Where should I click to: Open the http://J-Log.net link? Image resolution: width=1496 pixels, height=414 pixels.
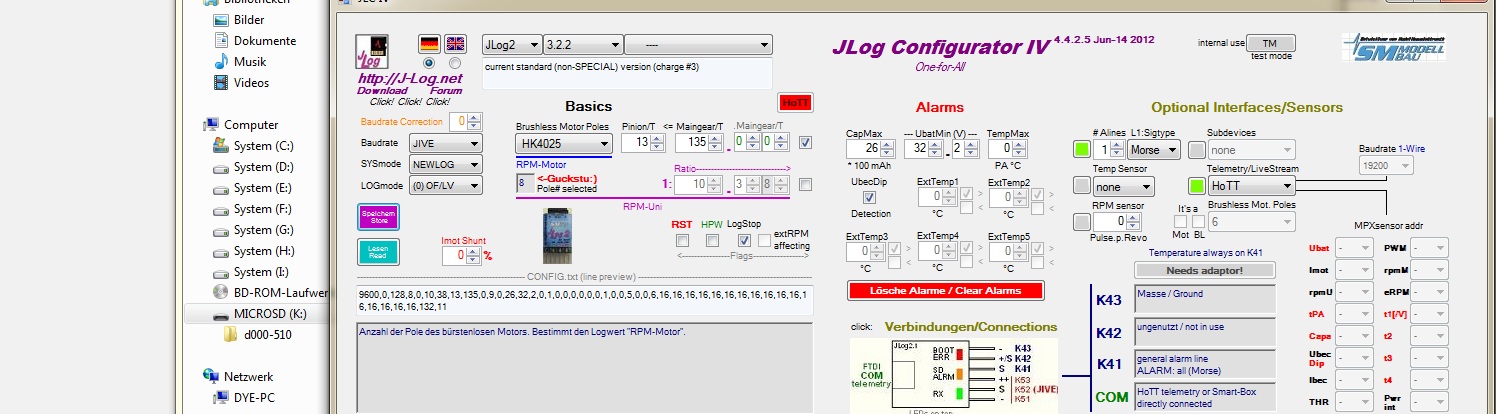point(411,78)
